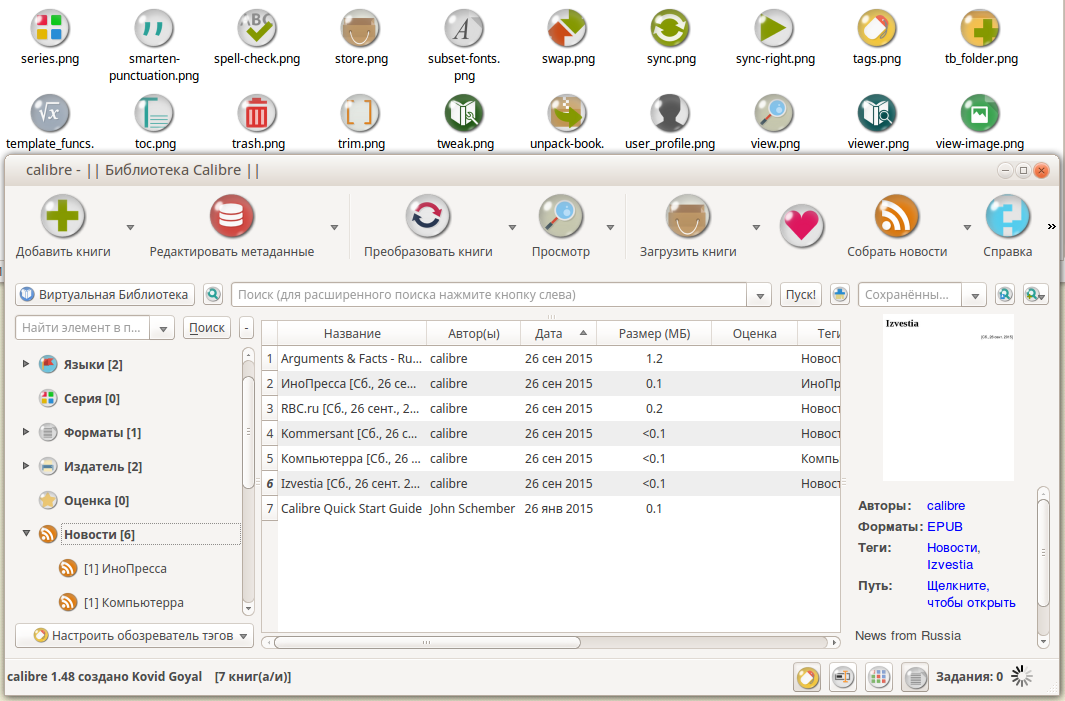Click the book list horizontal scrollbar
1065x701 pixels.
(x=427, y=642)
